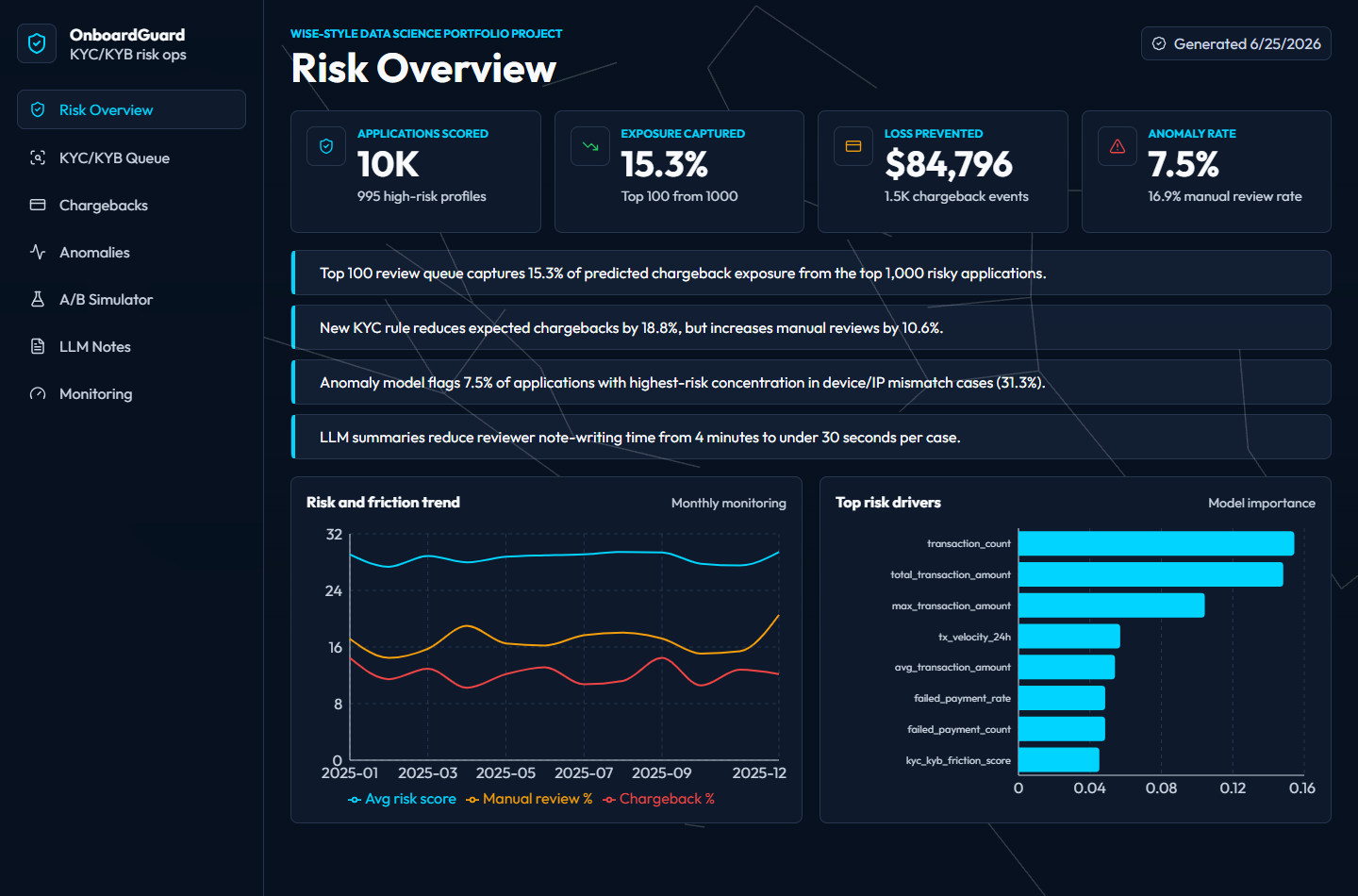Toggle Manual review % legend entry
Screen dimensions: 1358x896
[529, 799]
